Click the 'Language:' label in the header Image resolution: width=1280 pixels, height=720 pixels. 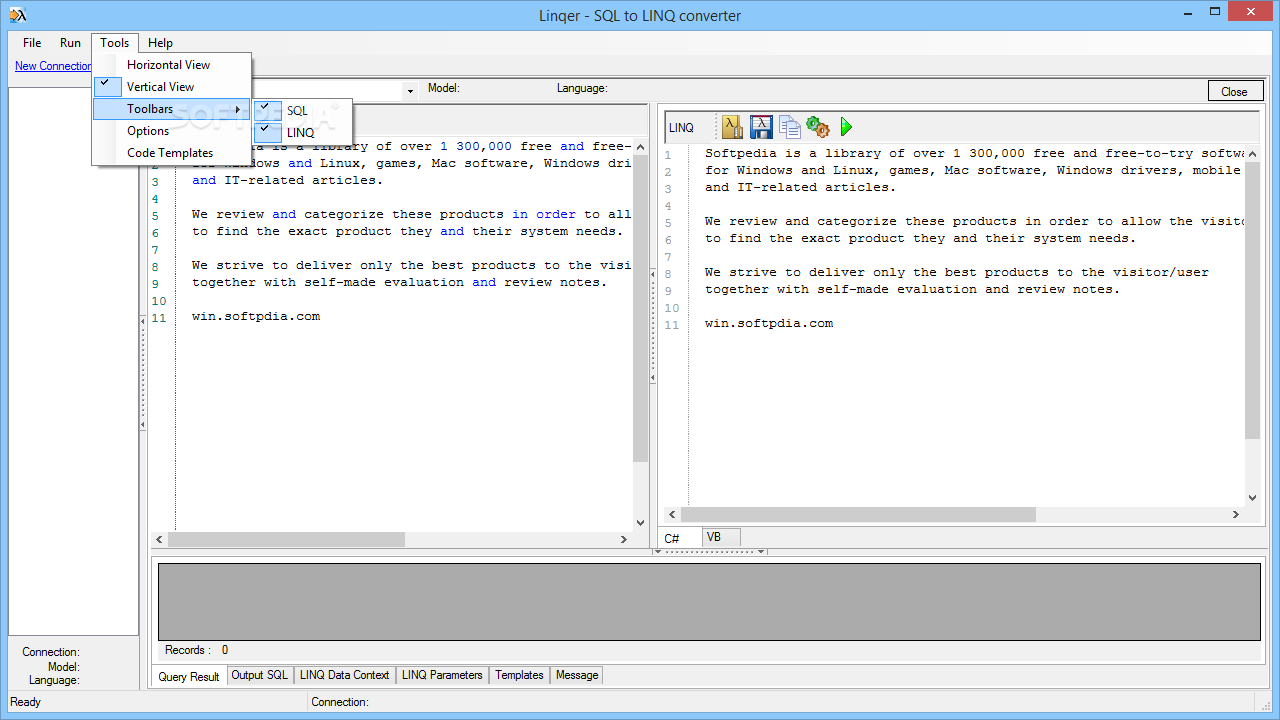582,88
